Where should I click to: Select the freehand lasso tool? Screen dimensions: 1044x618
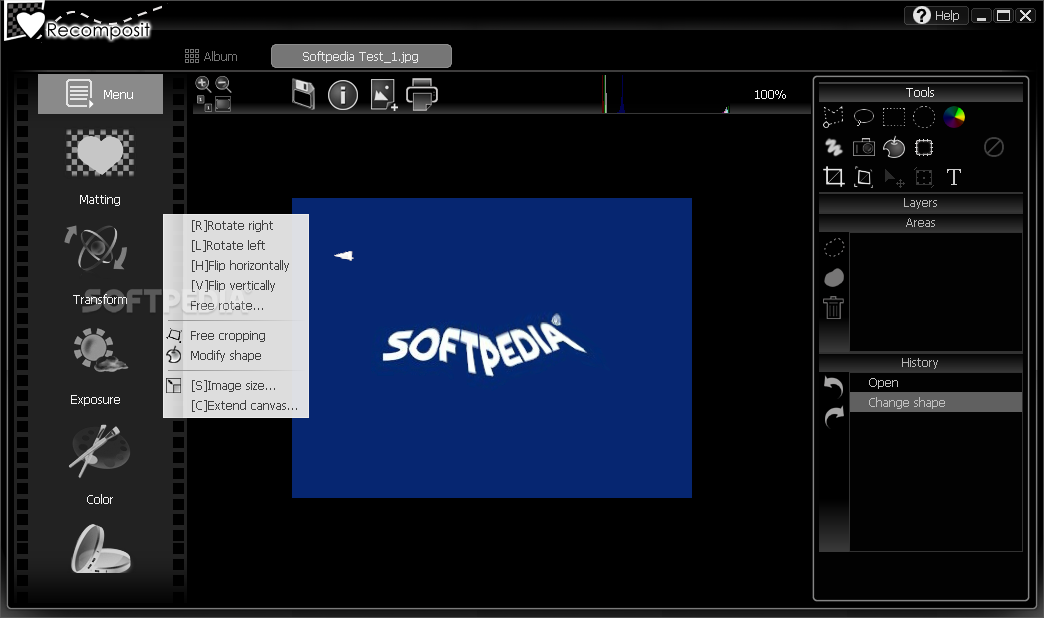click(x=864, y=117)
